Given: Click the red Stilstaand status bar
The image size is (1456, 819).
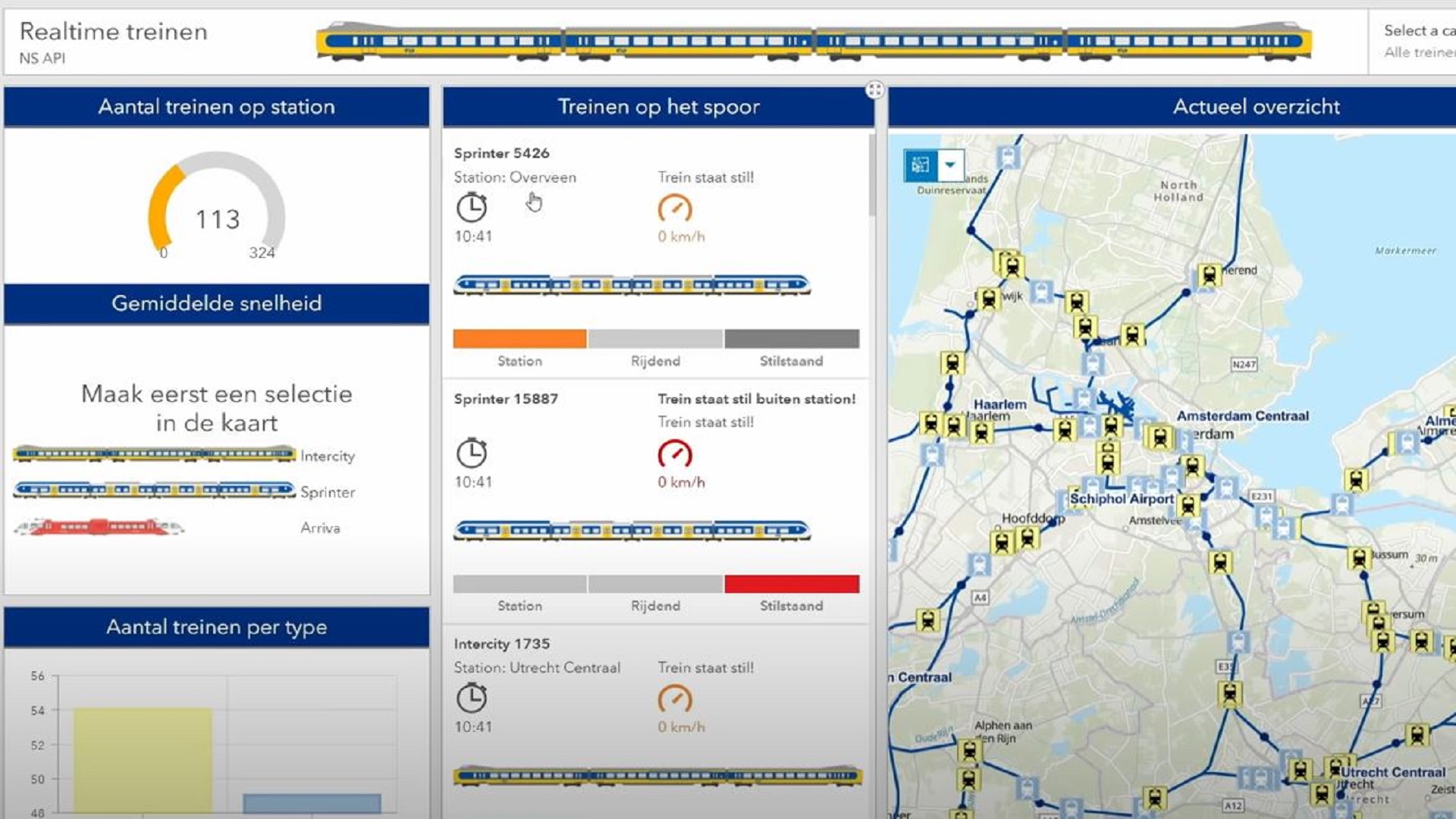Looking at the screenshot, I should [x=791, y=584].
